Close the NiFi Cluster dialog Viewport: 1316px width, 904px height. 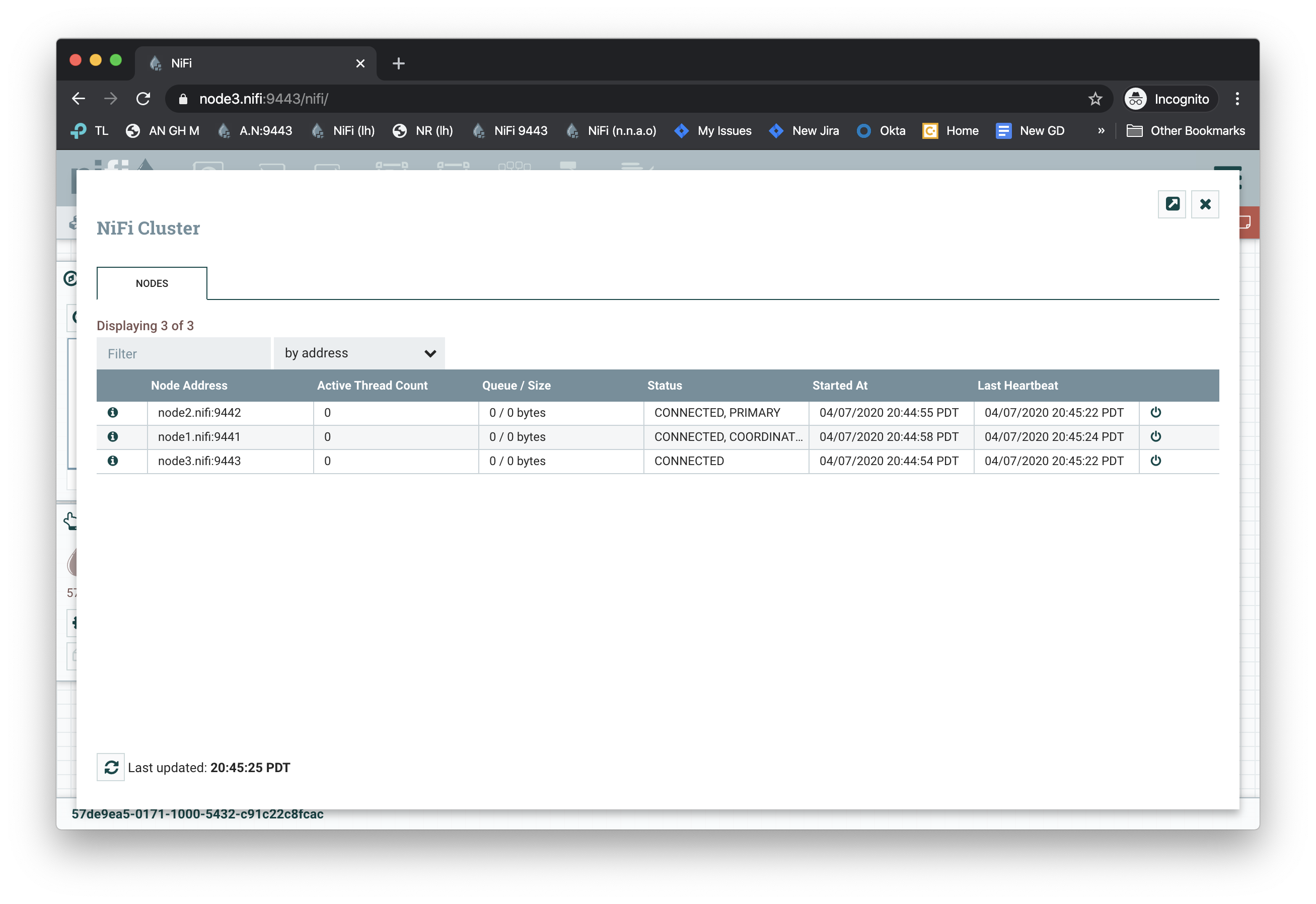coord(1205,204)
